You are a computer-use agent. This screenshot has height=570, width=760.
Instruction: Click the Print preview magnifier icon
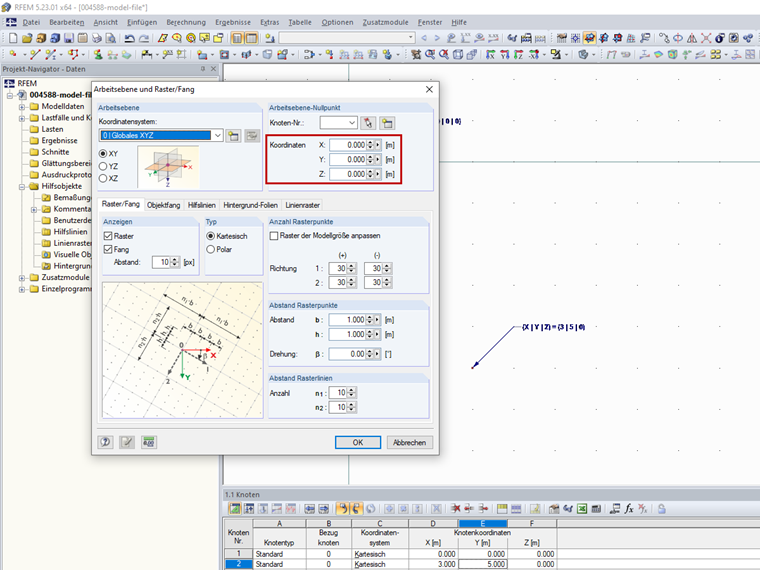(111, 38)
